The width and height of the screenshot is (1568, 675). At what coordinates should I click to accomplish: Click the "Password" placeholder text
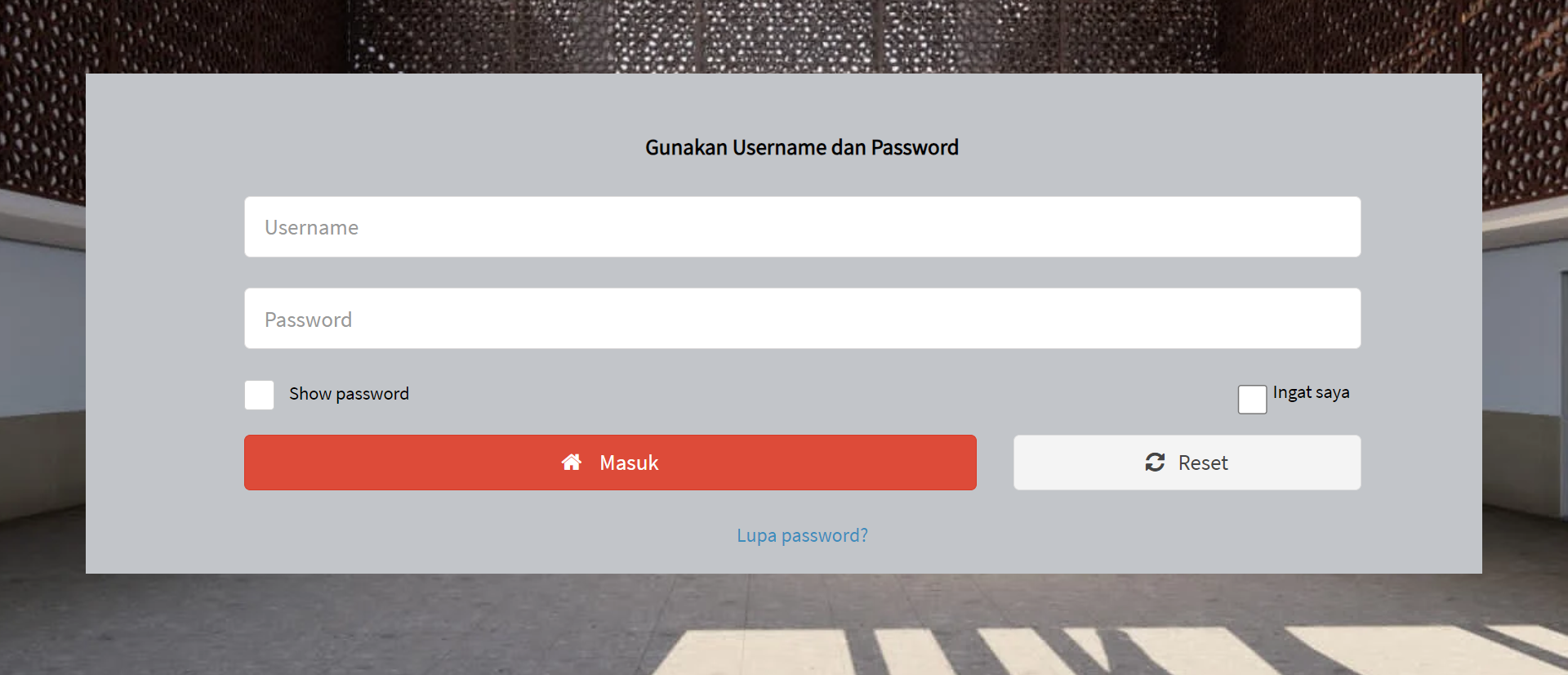(x=308, y=320)
